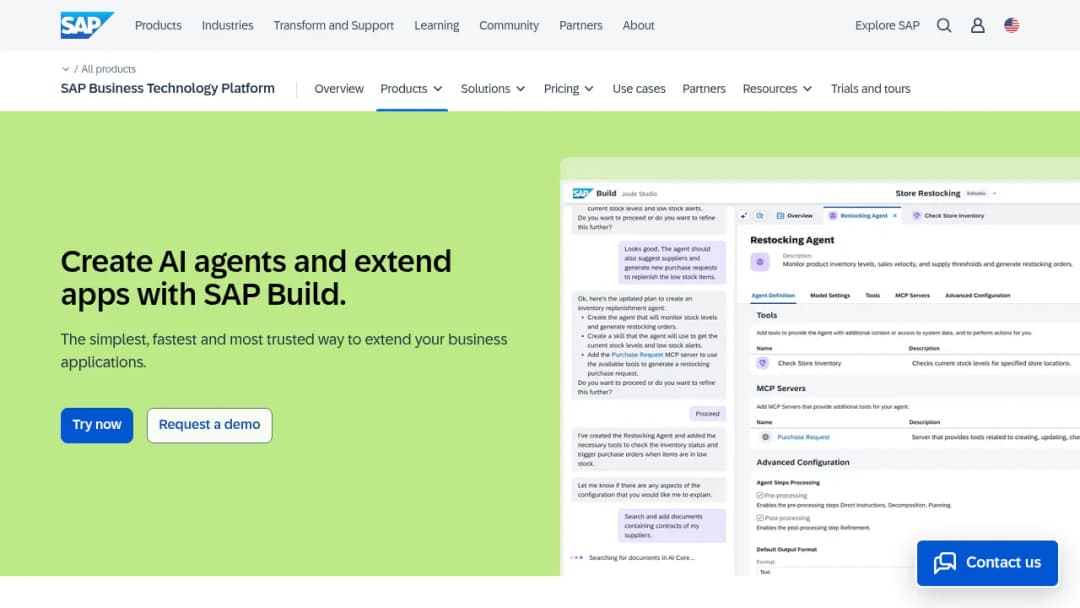This screenshot has height=608, width=1080.
Task: Go to Partners in the sub-navigation
Action: pyautogui.click(x=704, y=89)
